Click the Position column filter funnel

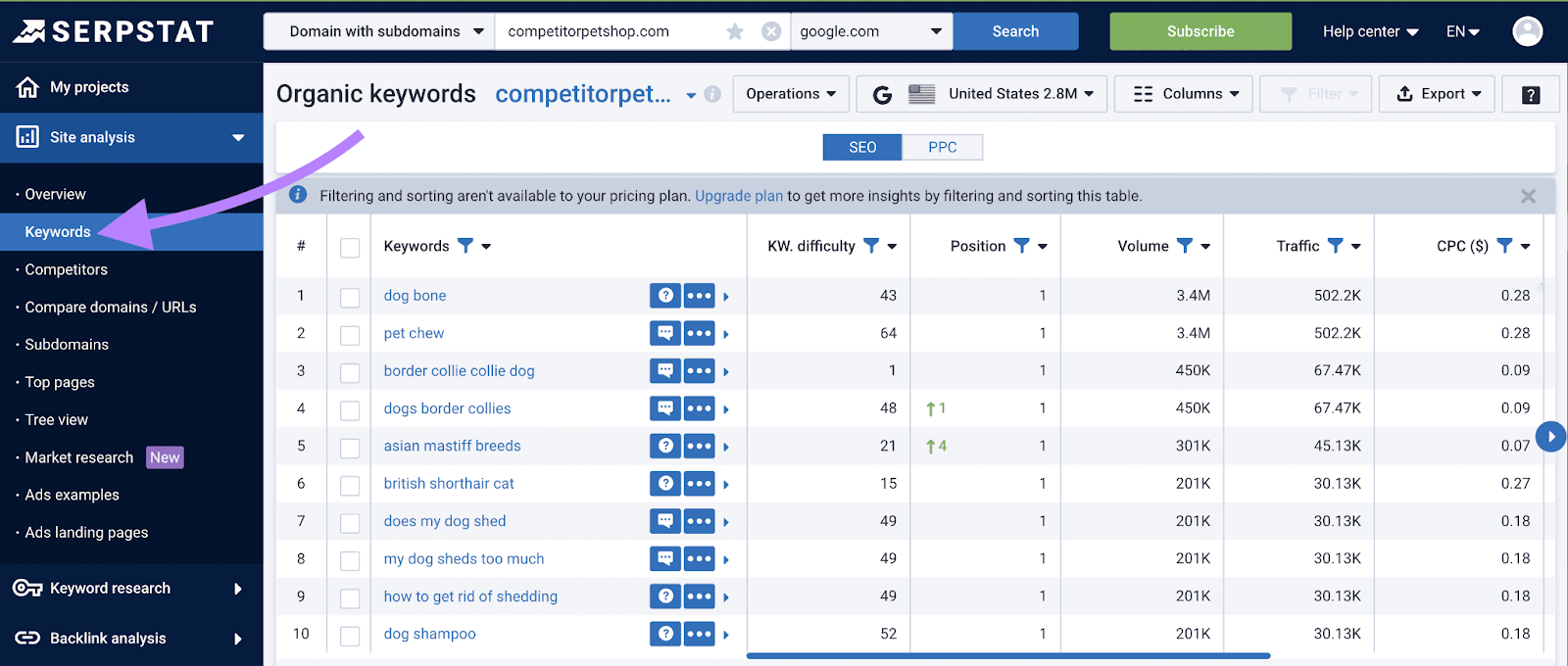coord(1021,246)
